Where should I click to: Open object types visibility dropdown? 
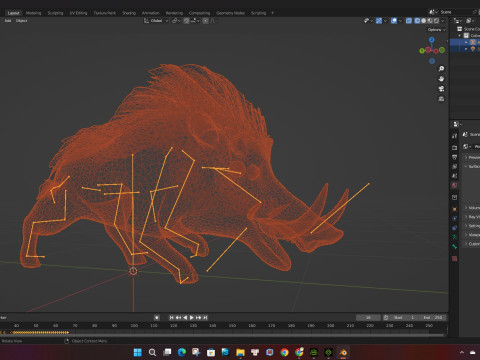[x=368, y=21]
